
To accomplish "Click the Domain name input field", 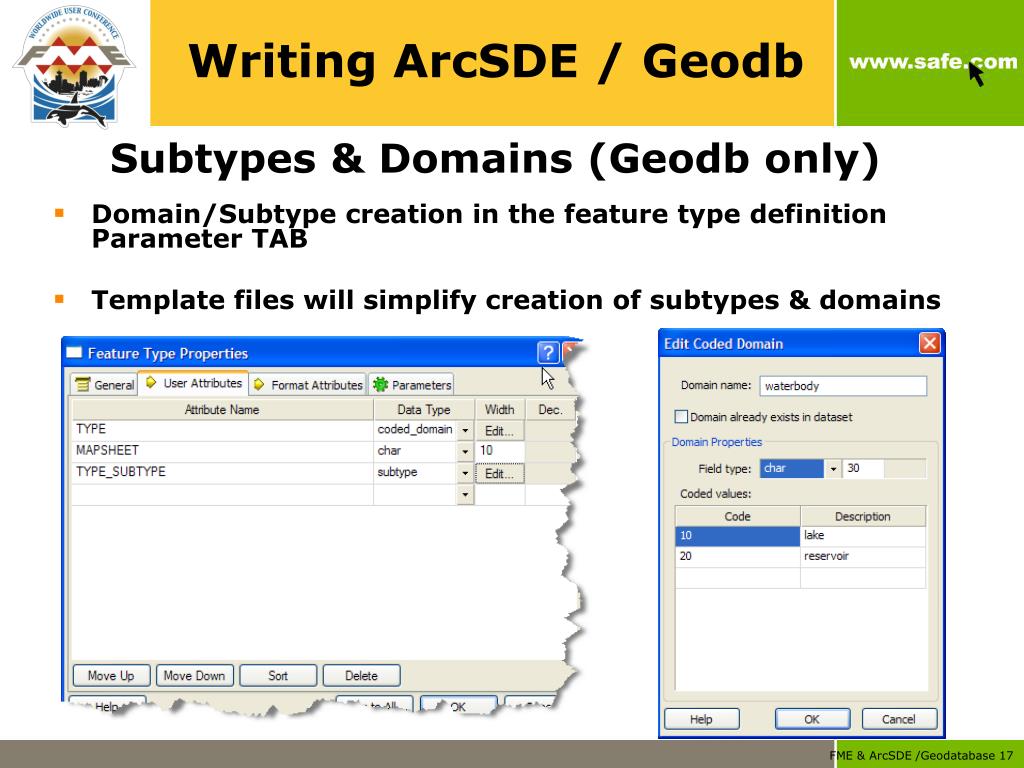I will coord(842,386).
